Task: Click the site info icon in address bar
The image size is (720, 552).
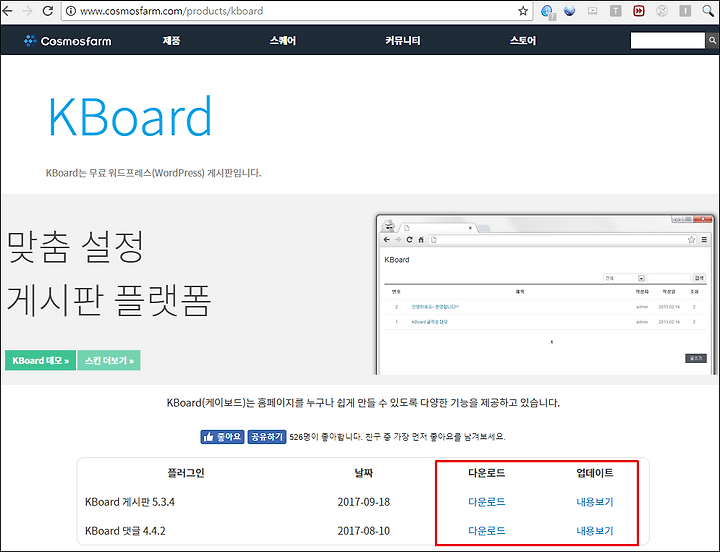Action: tap(71, 11)
